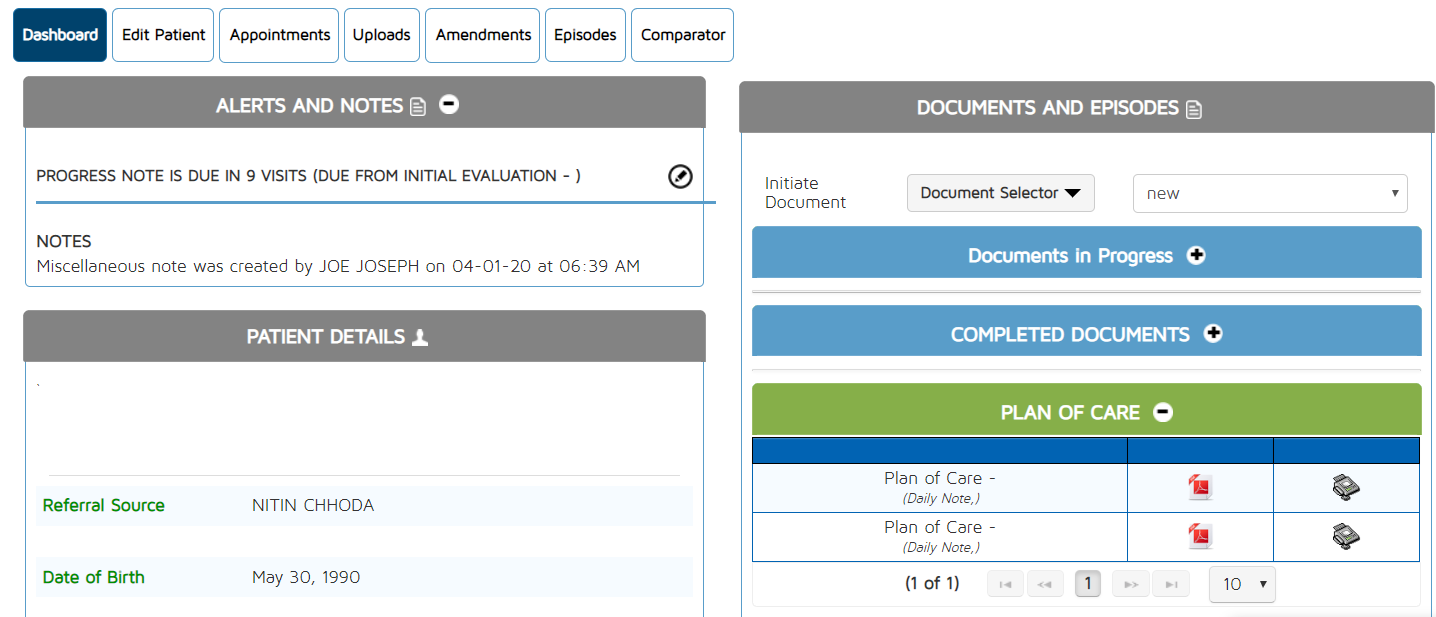1436x617 pixels.
Task: Change rows per page from 10
Action: pos(1242,584)
